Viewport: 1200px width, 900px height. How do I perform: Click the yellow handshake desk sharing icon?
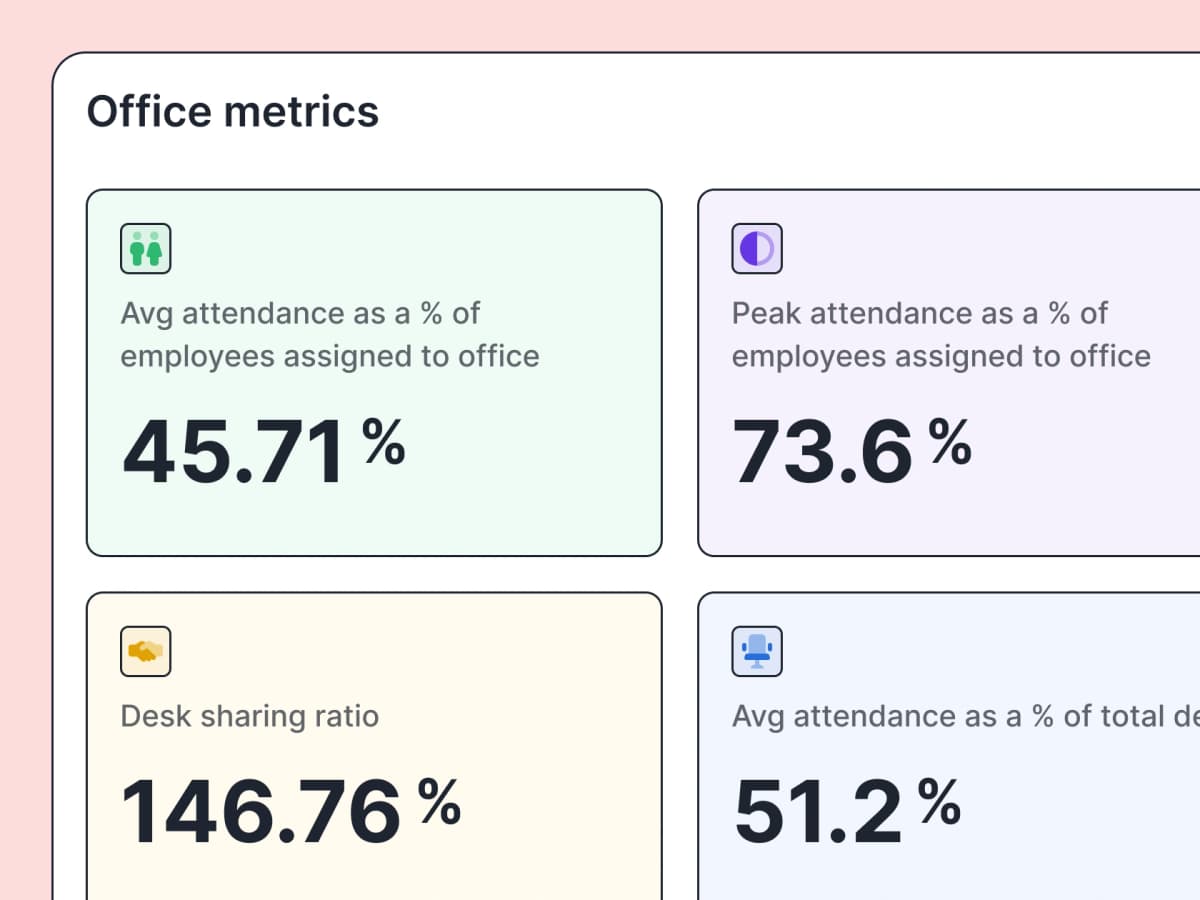tap(146, 652)
